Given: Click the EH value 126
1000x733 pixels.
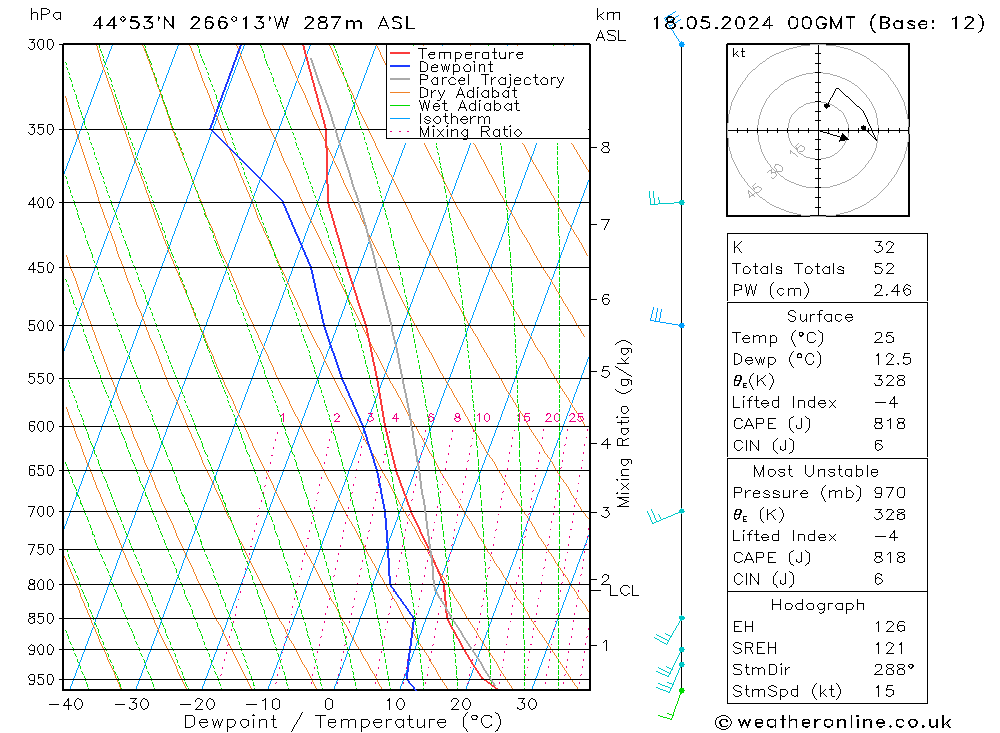Looking at the screenshot, I should [x=889, y=627].
